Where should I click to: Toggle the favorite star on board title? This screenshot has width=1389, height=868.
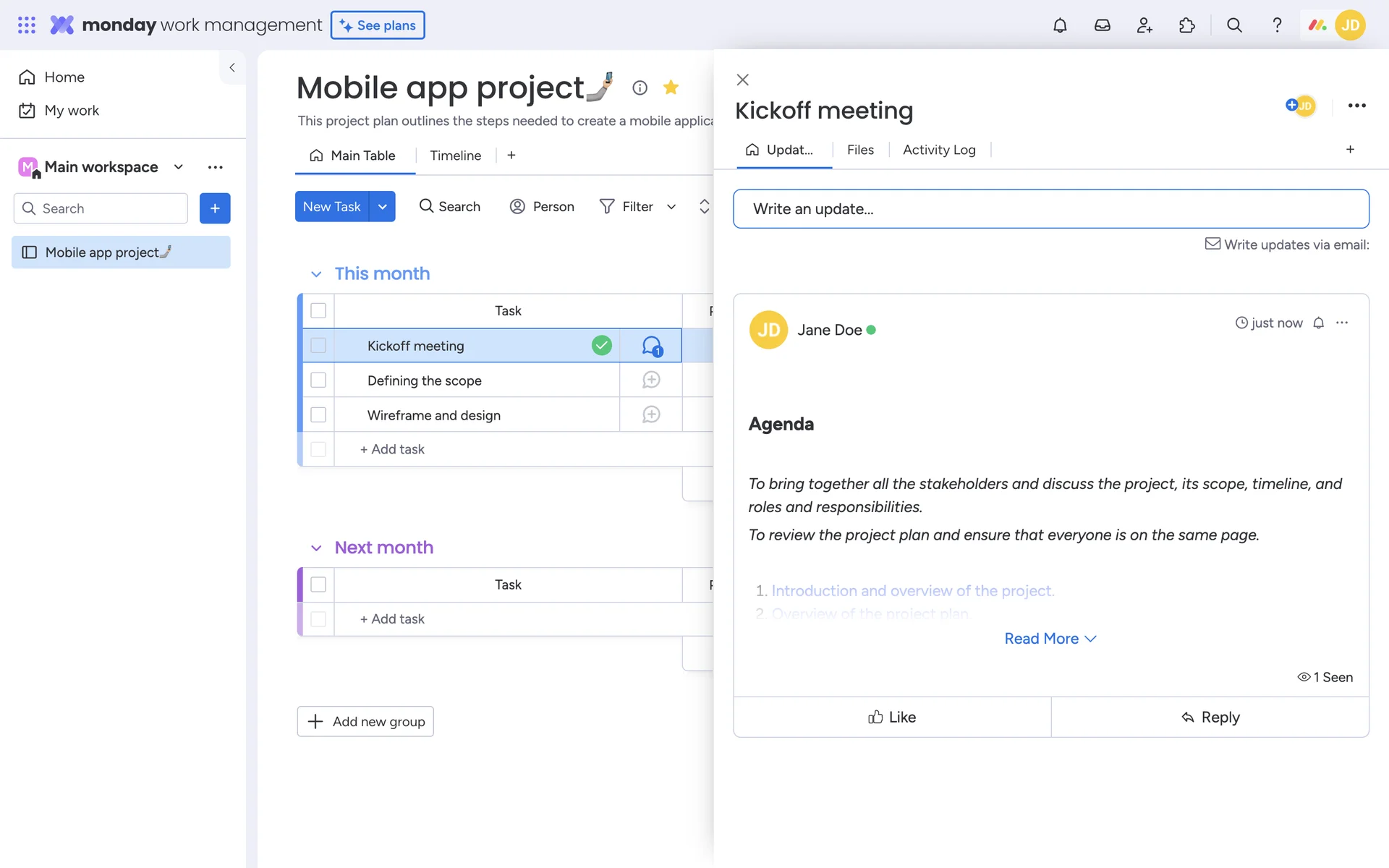pos(671,88)
